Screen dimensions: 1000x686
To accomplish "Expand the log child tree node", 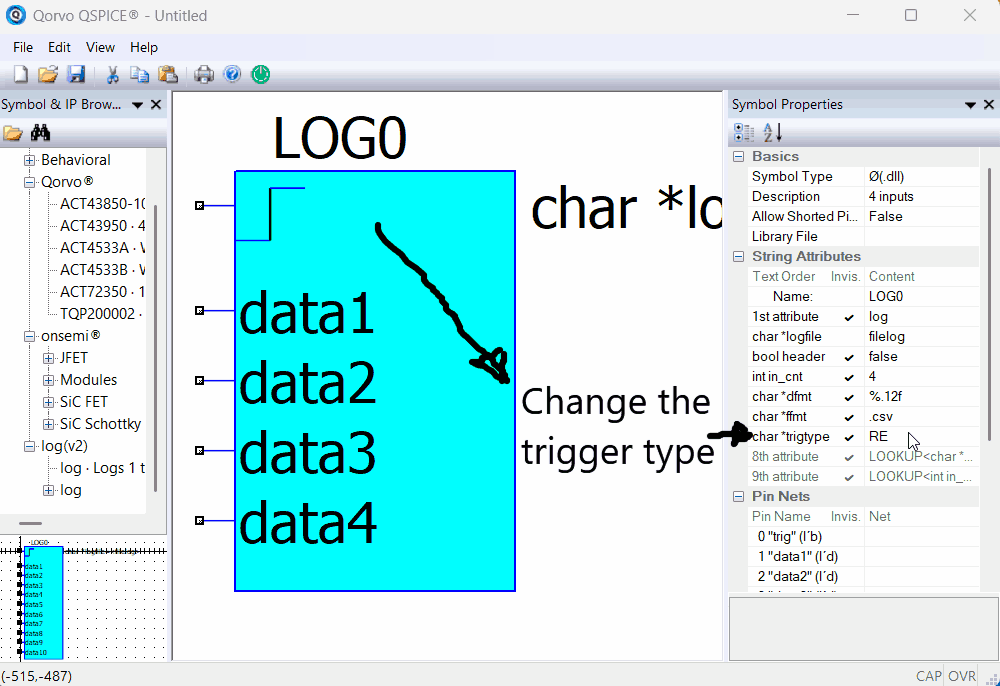I will (x=48, y=490).
